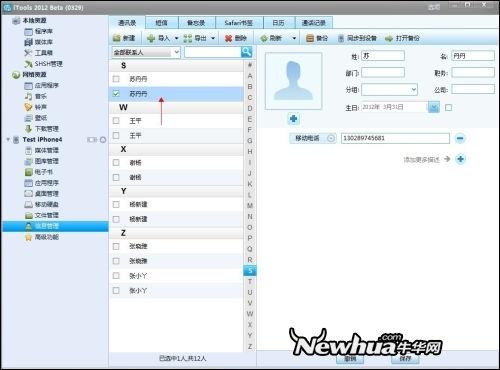
Task: Click the contact avatar placeholder
Action: pos(293,81)
